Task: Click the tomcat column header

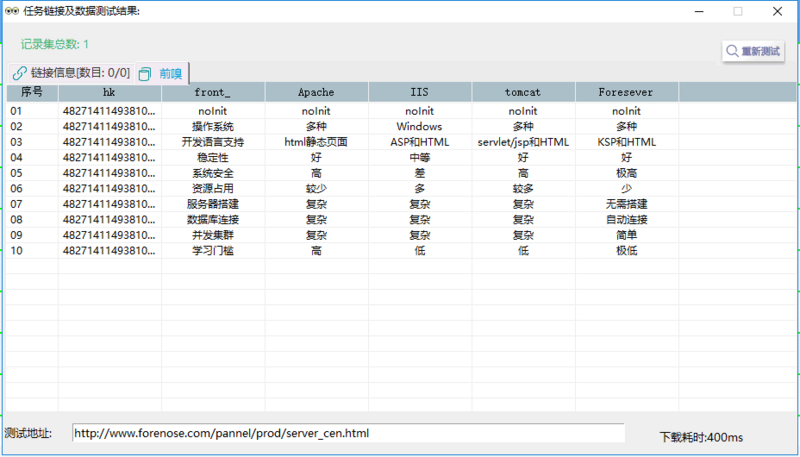Action: tap(523, 92)
